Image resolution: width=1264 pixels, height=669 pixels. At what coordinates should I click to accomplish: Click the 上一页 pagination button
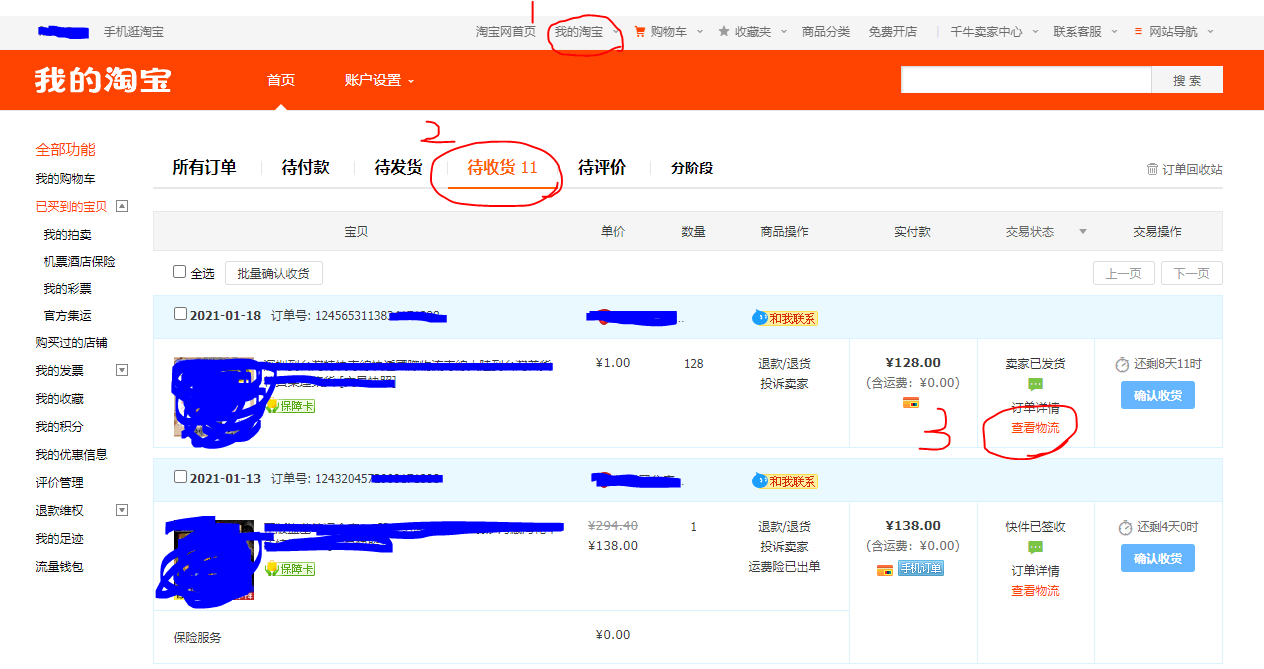click(x=1124, y=273)
